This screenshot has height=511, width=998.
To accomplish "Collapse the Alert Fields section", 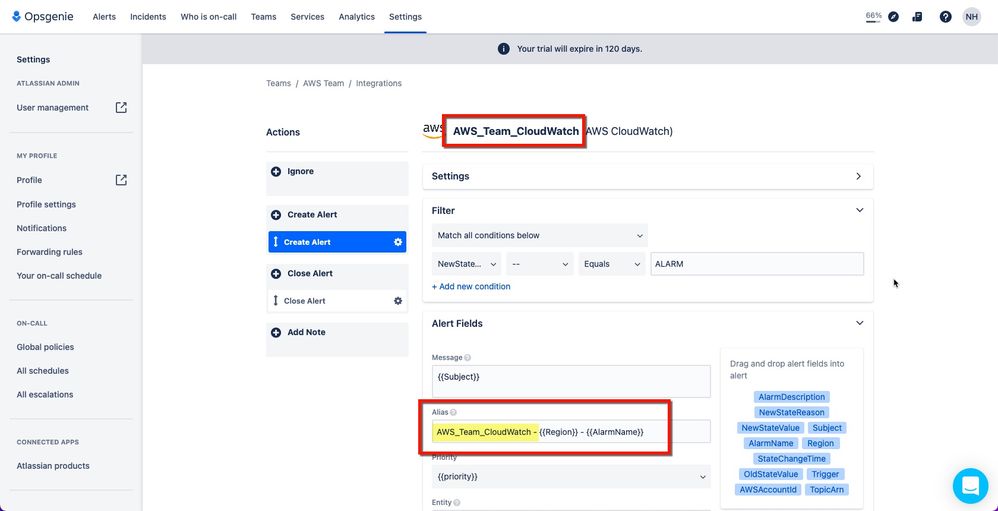I will pos(859,323).
